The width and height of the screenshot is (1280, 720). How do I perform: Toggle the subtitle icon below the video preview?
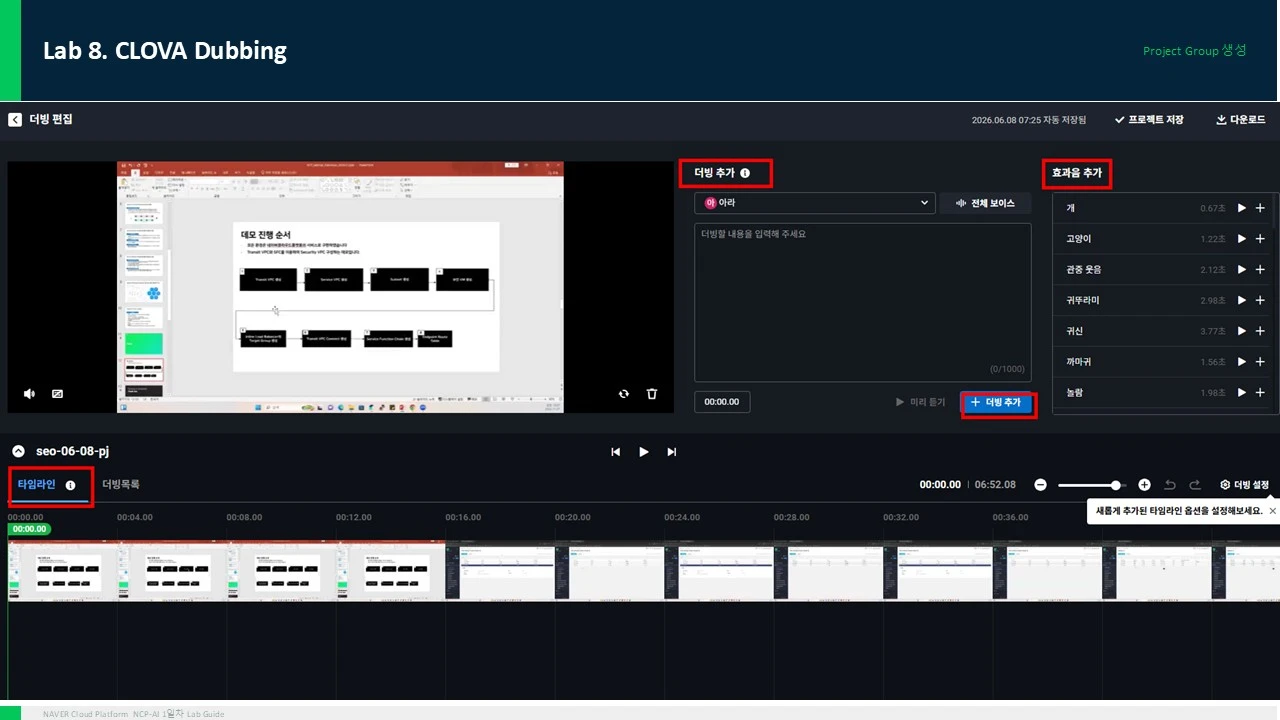(57, 394)
